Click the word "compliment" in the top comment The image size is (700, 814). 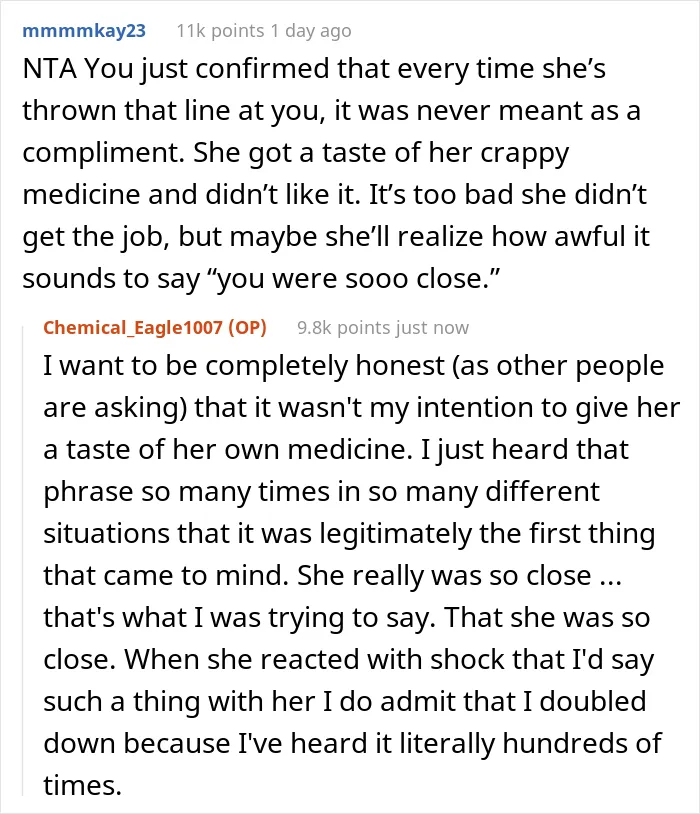tap(103, 153)
